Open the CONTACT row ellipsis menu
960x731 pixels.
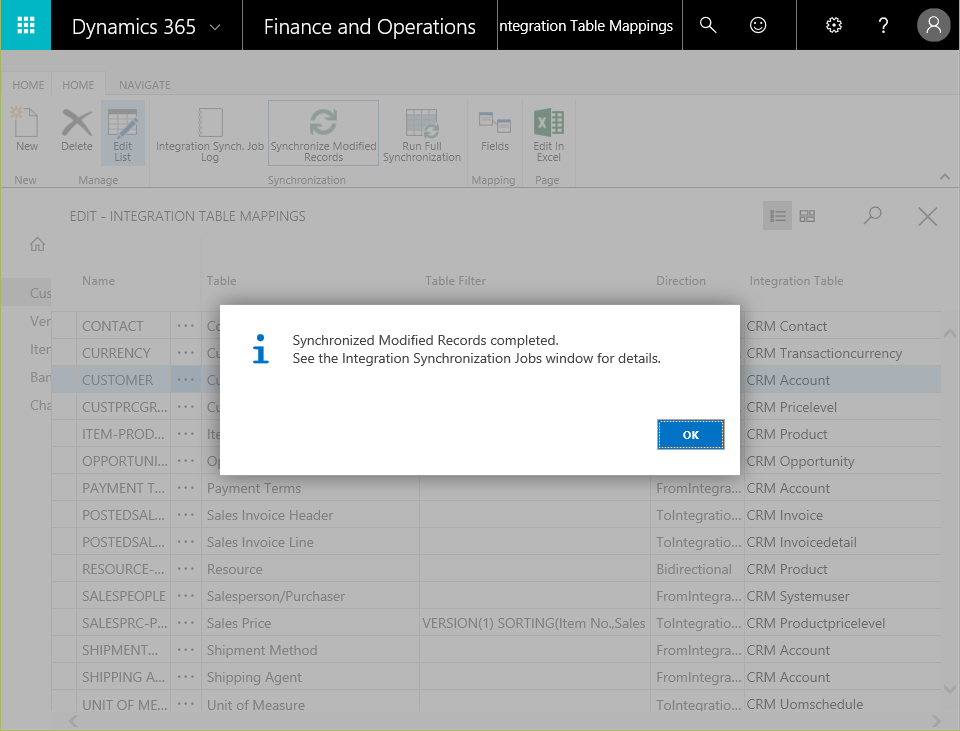[186, 326]
